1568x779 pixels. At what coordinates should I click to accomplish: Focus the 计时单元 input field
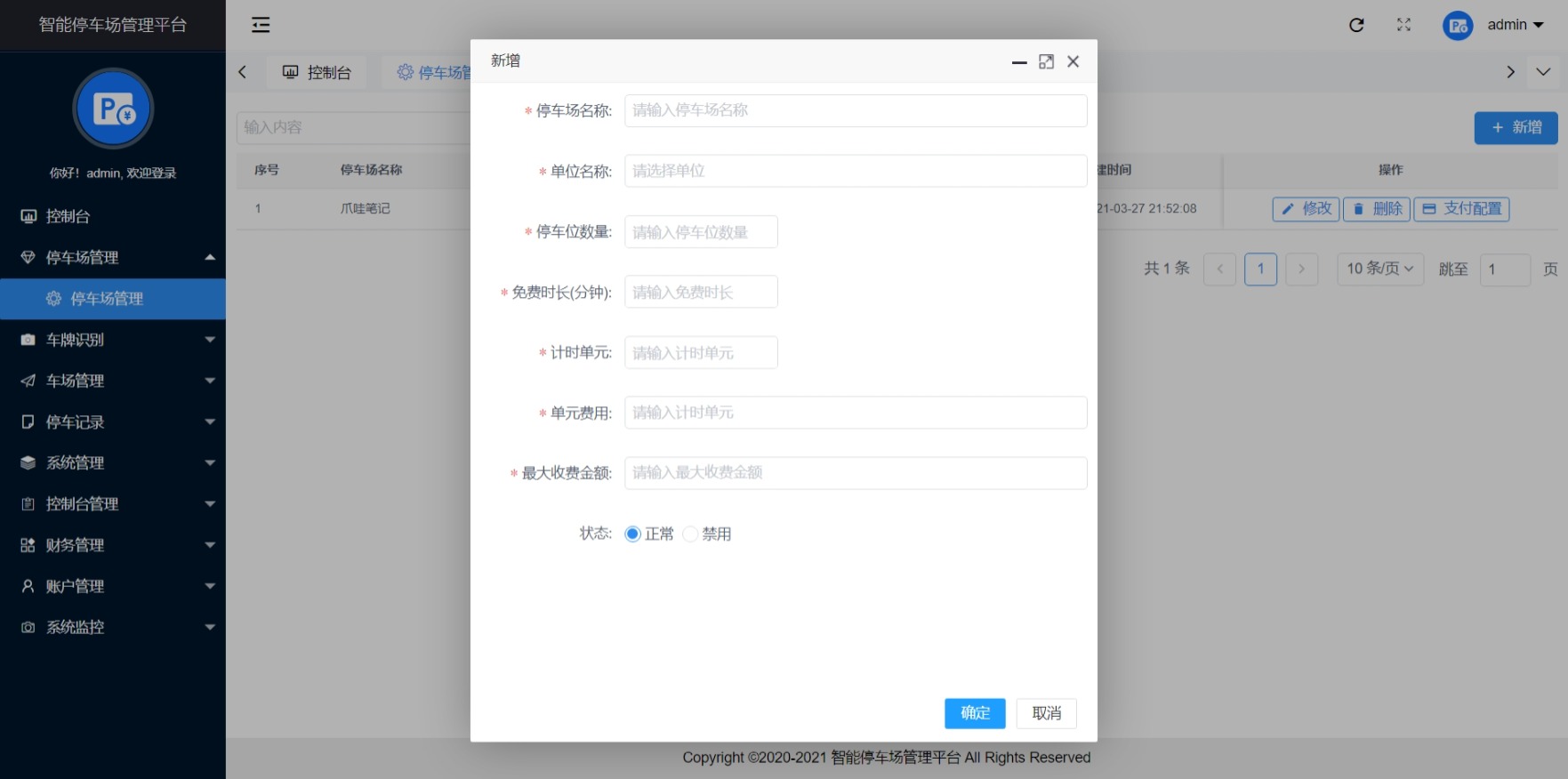(x=701, y=352)
